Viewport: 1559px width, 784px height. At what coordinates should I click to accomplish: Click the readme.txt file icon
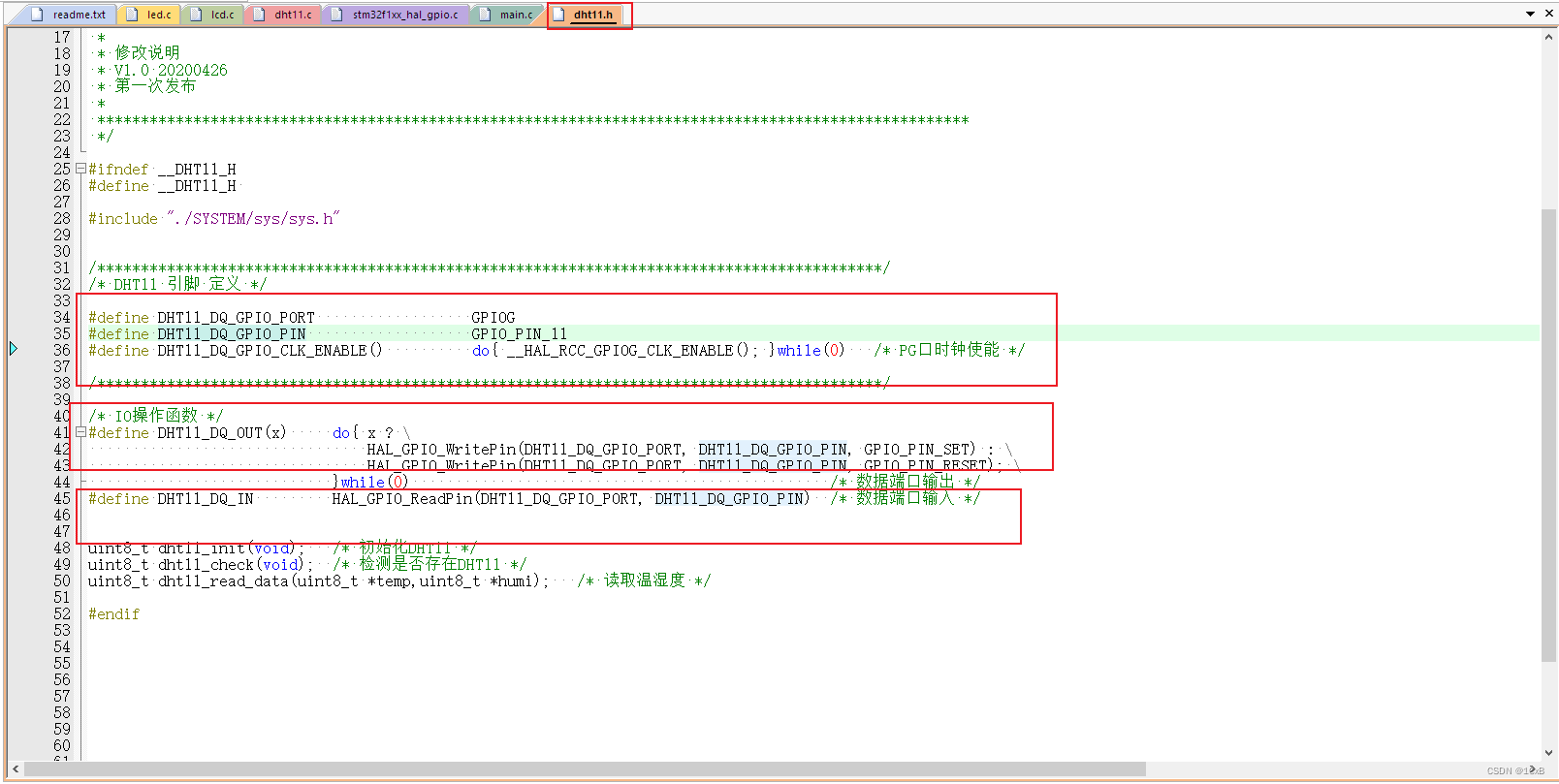coord(38,15)
